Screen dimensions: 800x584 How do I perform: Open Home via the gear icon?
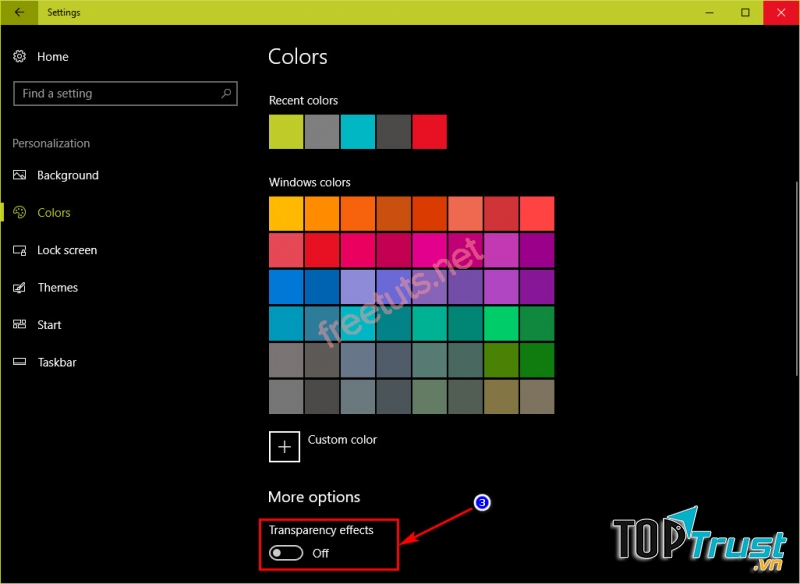(19, 57)
